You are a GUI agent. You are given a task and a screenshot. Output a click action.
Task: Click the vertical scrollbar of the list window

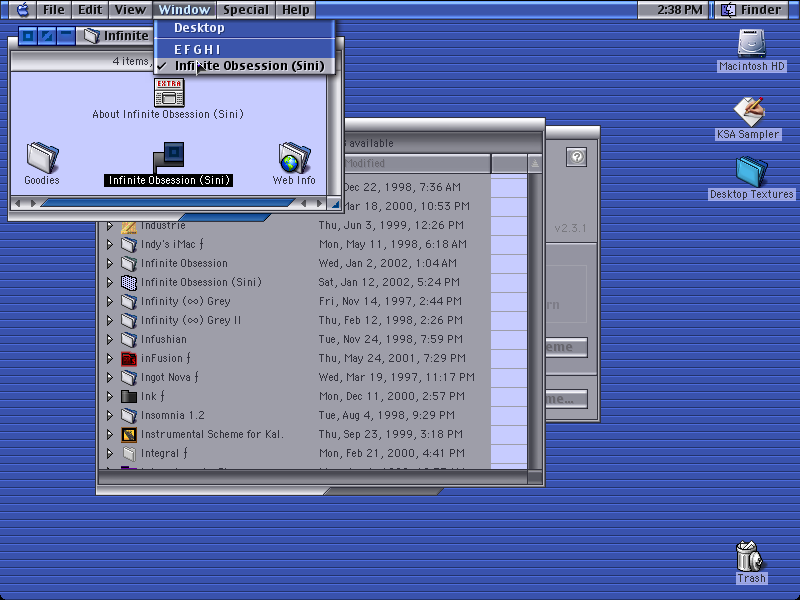pyautogui.click(x=535, y=321)
